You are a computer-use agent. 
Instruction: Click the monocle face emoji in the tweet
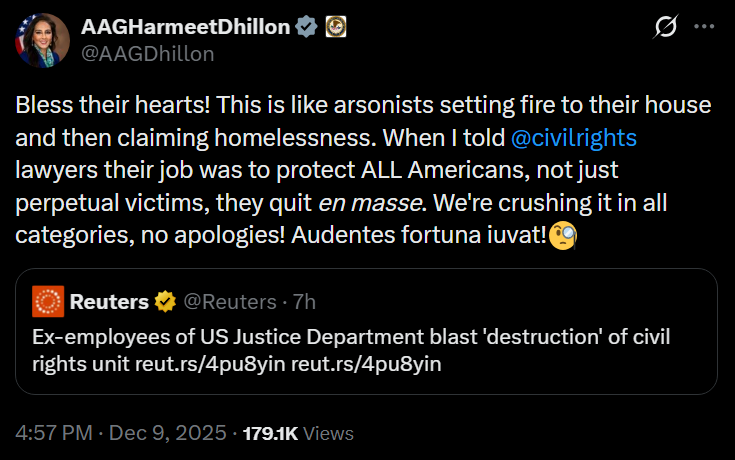click(562, 238)
